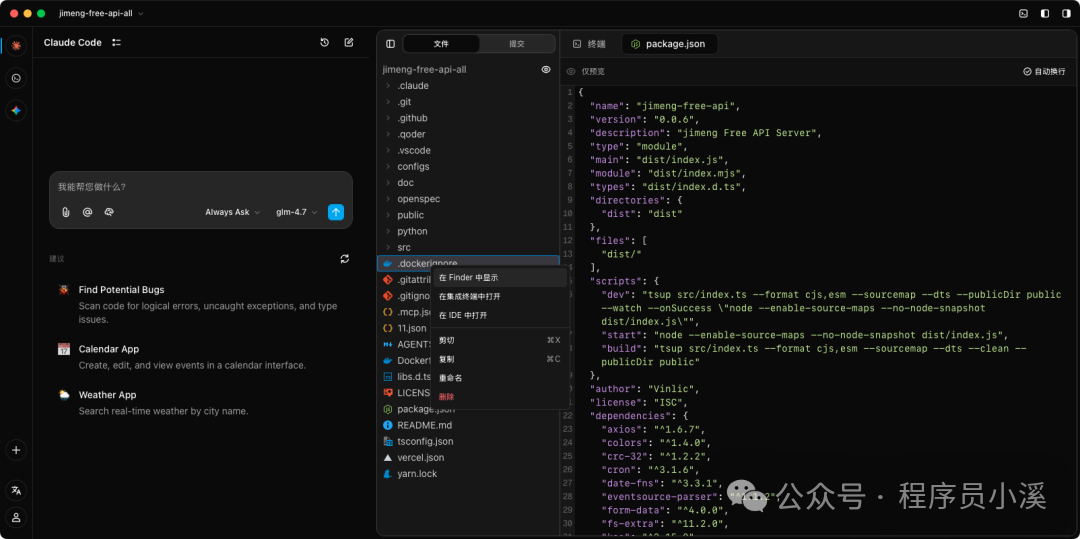Toggle the 仅预览 preview-only option

pos(585,72)
